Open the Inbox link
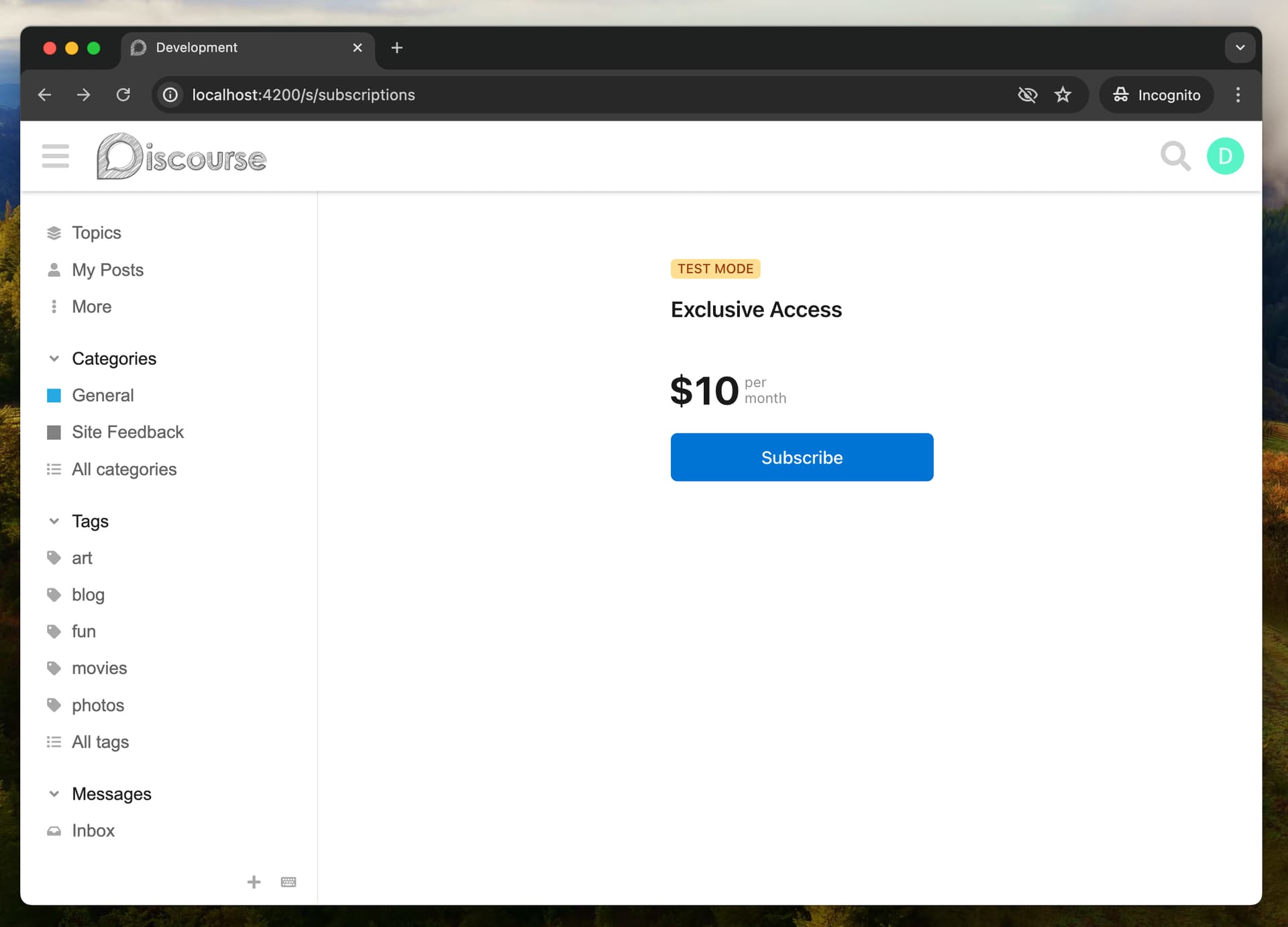1288x927 pixels. [x=93, y=830]
